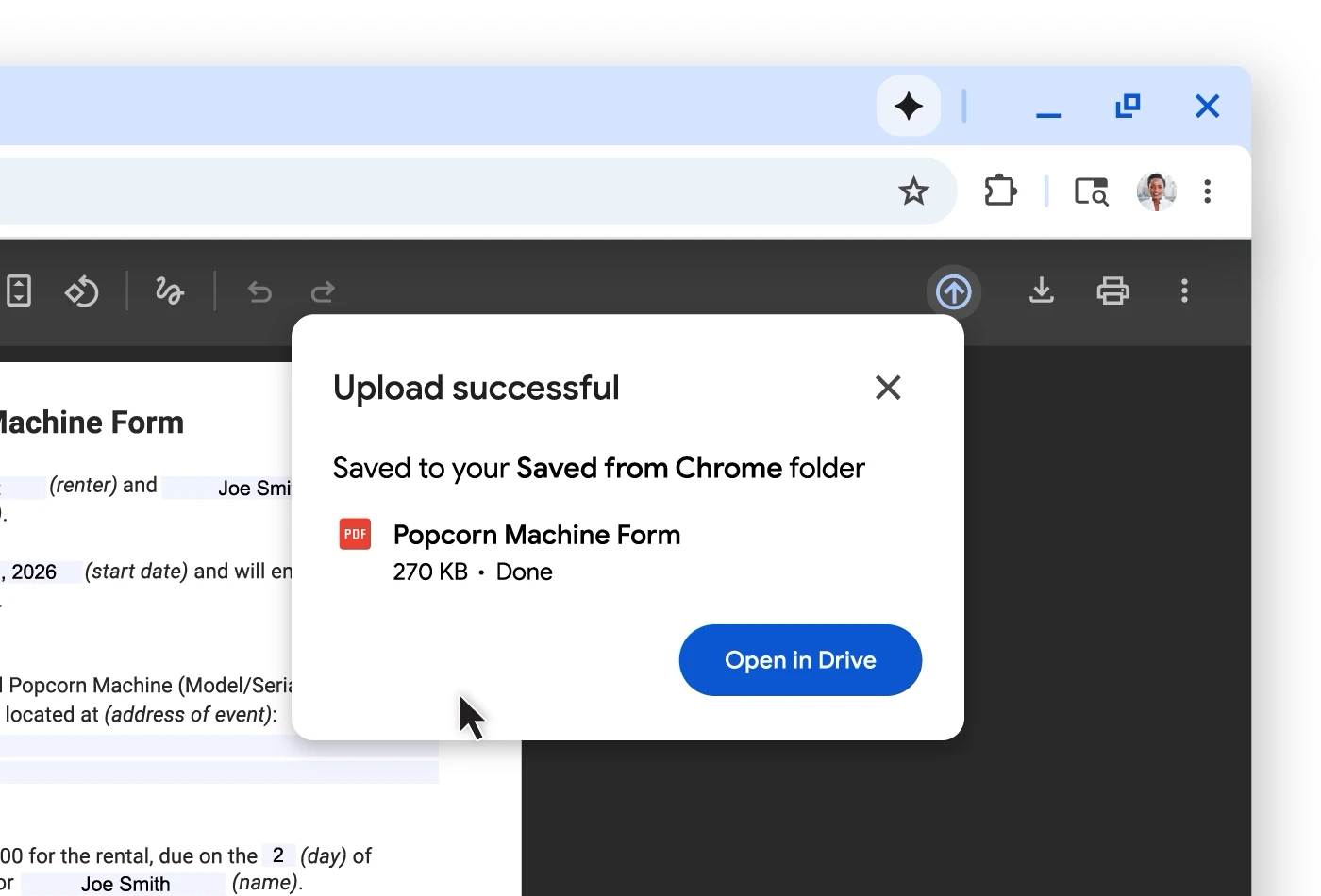Open the profile avatar menu
Viewport: 1321px width, 896px height.
click(x=1156, y=191)
